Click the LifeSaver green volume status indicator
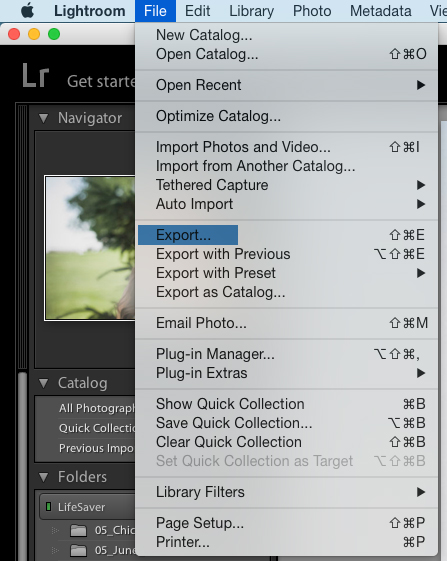447x561 pixels. 48,507
